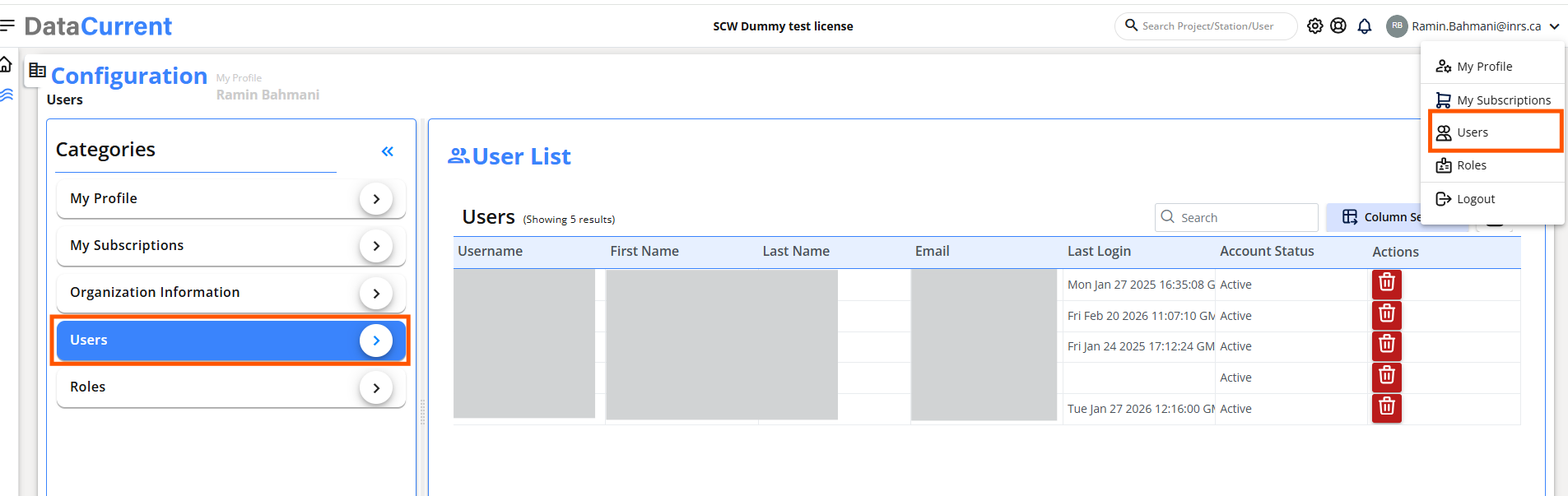Image resolution: width=1568 pixels, height=496 pixels.
Task: Expand the Organization Information category arrow
Action: [x=376, y=293]
